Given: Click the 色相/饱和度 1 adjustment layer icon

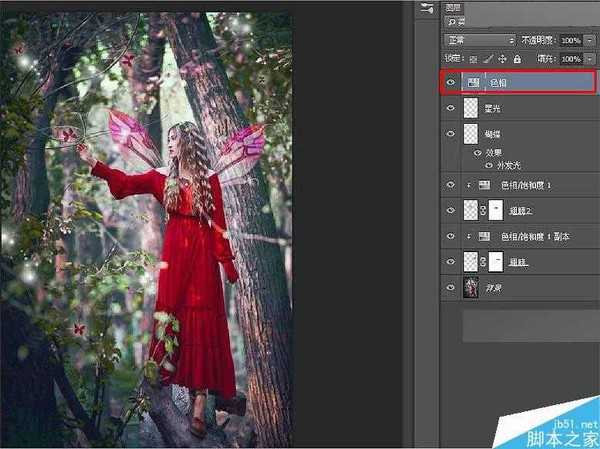Looking at the screenshot, I should (484, 185).
